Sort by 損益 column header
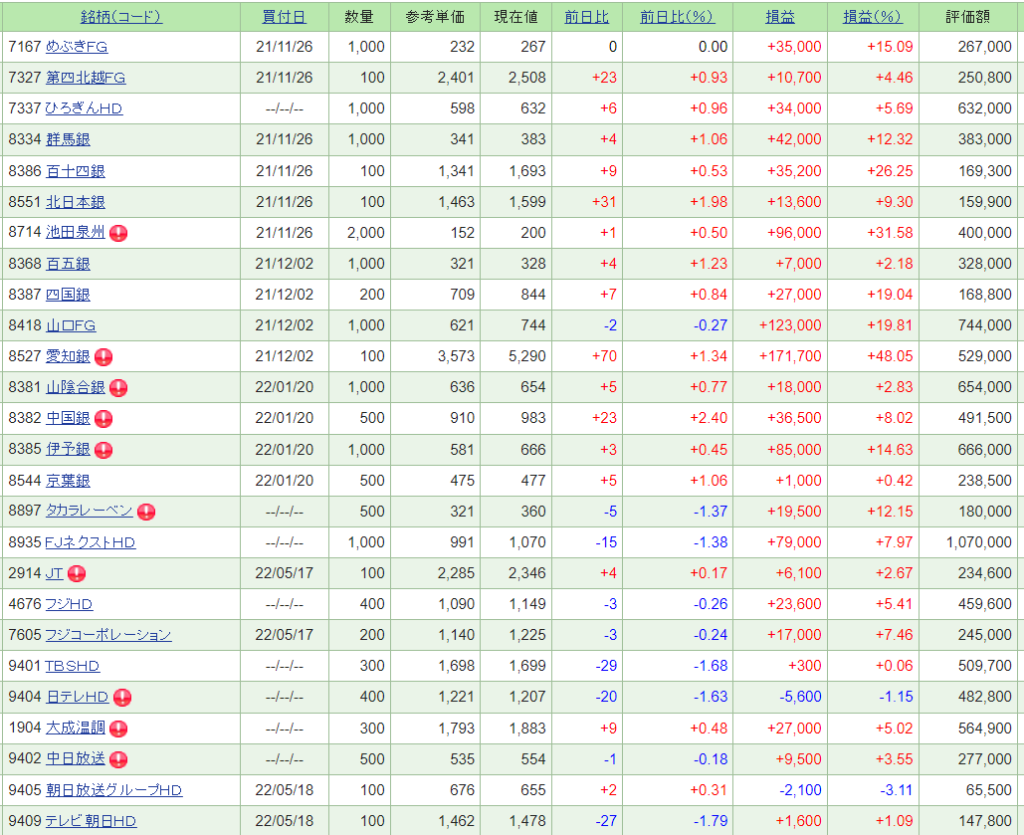The width and height of the screenshot is (1024, 835). pyautogui.click(x=780, y=16)
